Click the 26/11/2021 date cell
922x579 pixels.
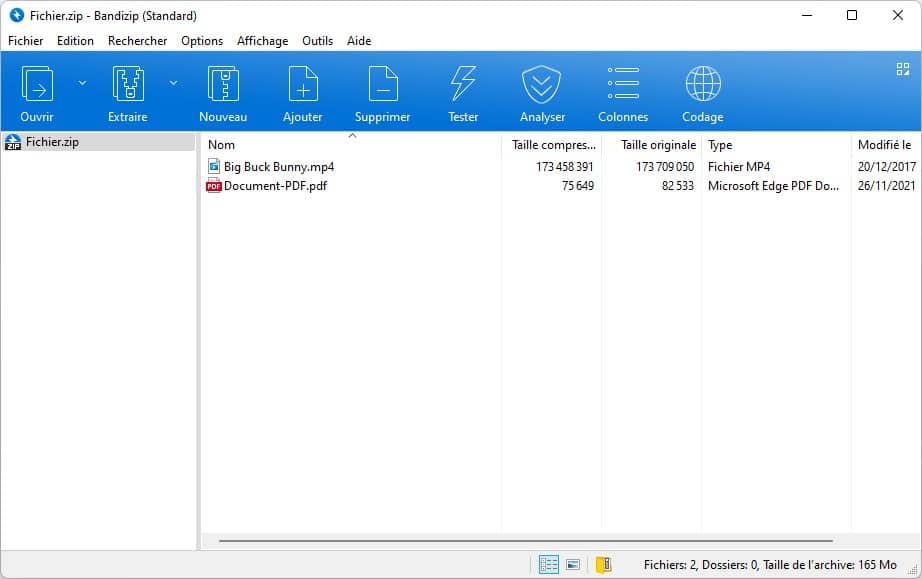887,186
